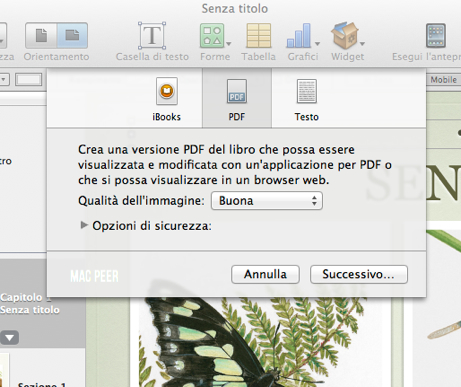Click the Annulla button
Screen dimensions: 461x387
265,274
